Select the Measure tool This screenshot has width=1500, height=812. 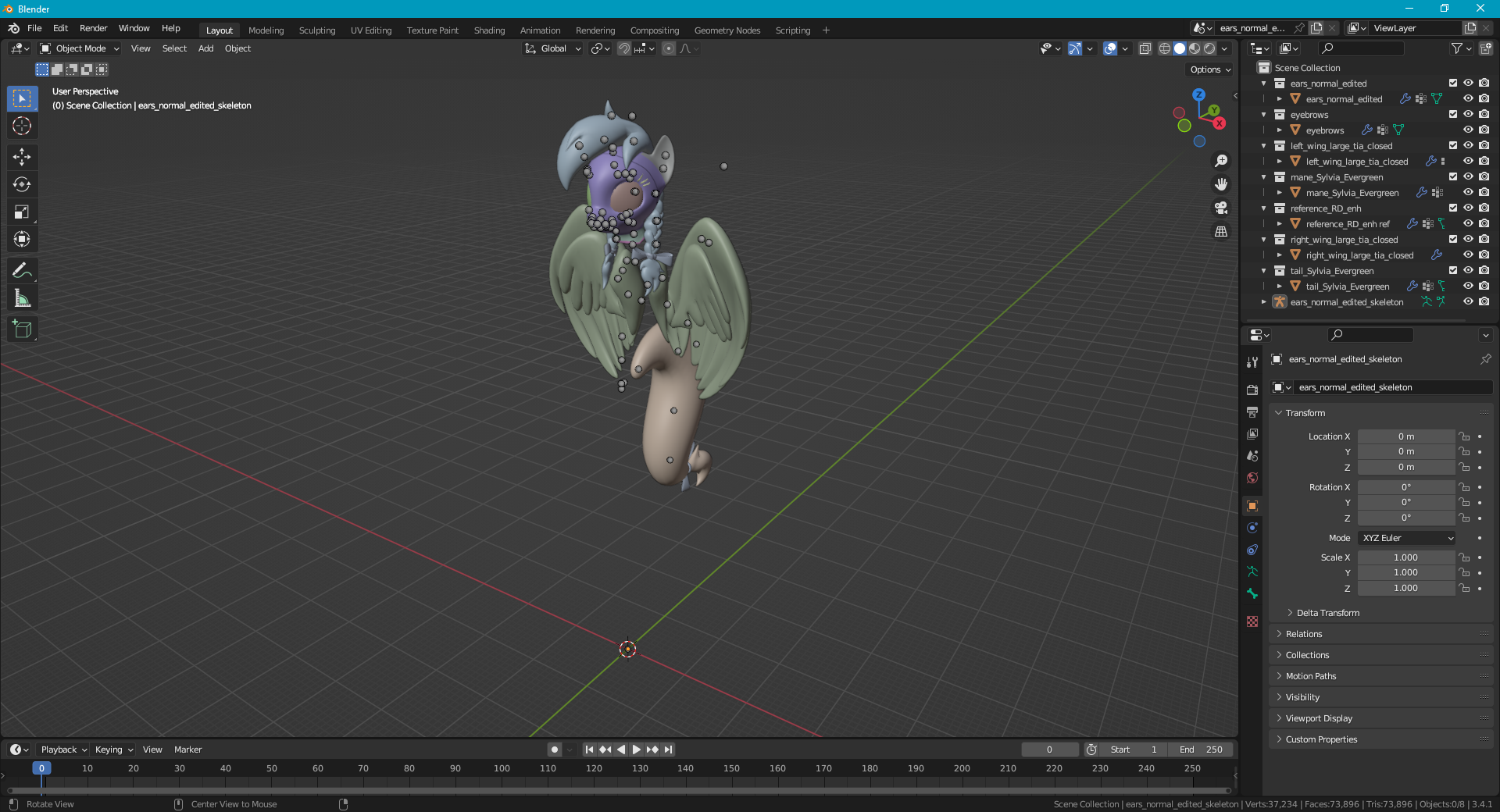pyautogui.click(x=22, y=297)
